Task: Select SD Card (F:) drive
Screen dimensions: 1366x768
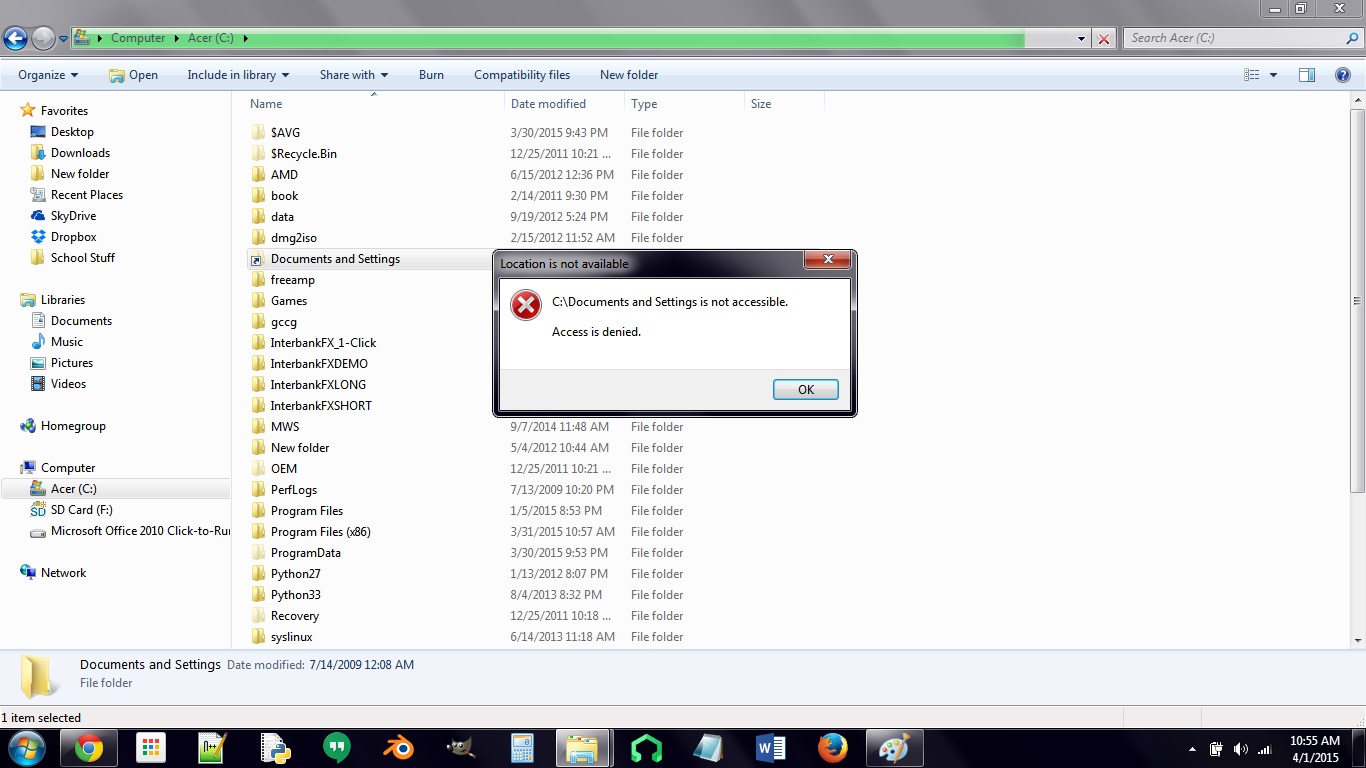Action: [x=81, y=510]
